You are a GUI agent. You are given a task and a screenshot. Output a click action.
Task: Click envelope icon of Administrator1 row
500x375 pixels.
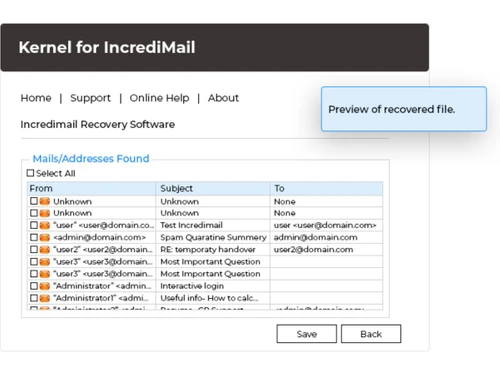pos(45,298)
